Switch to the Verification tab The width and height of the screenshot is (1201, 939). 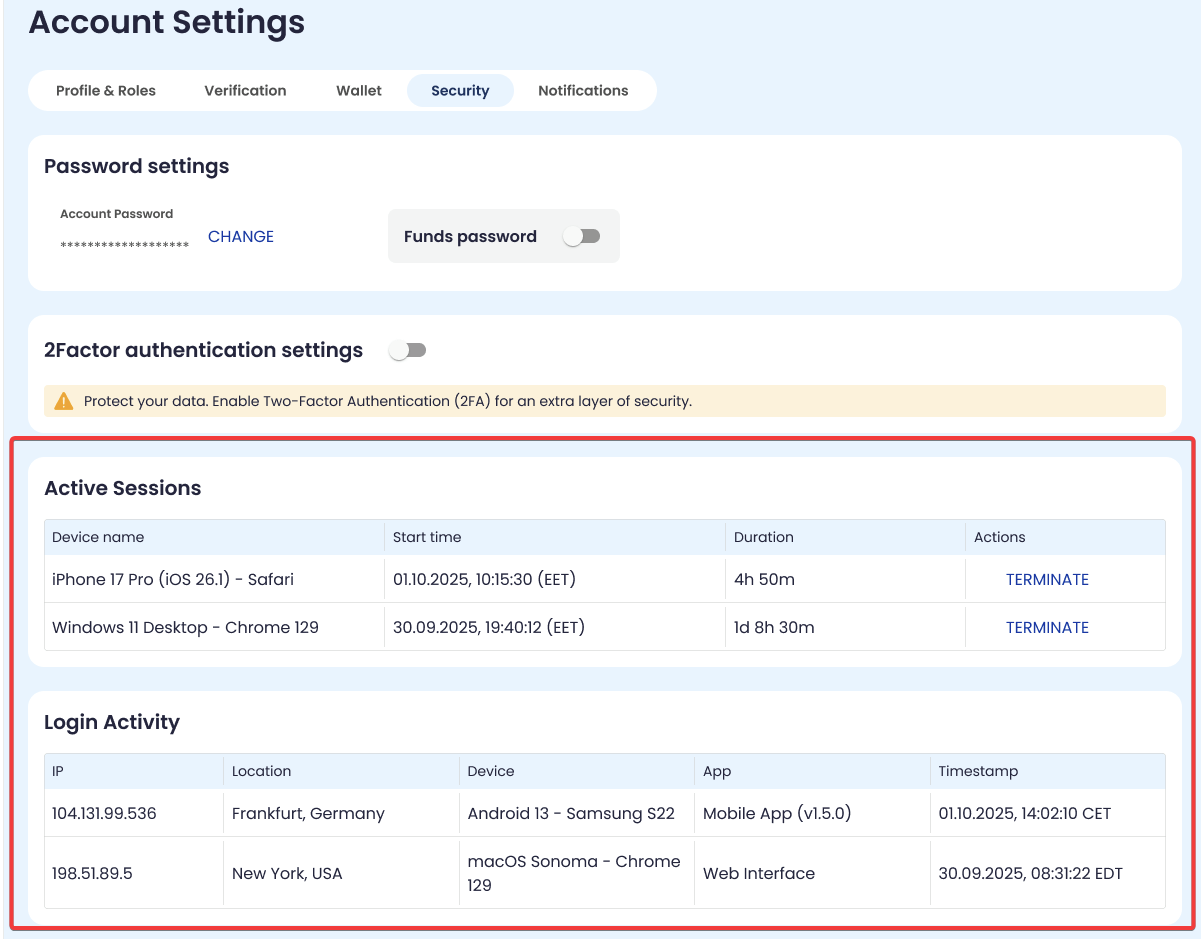(245, 90)
